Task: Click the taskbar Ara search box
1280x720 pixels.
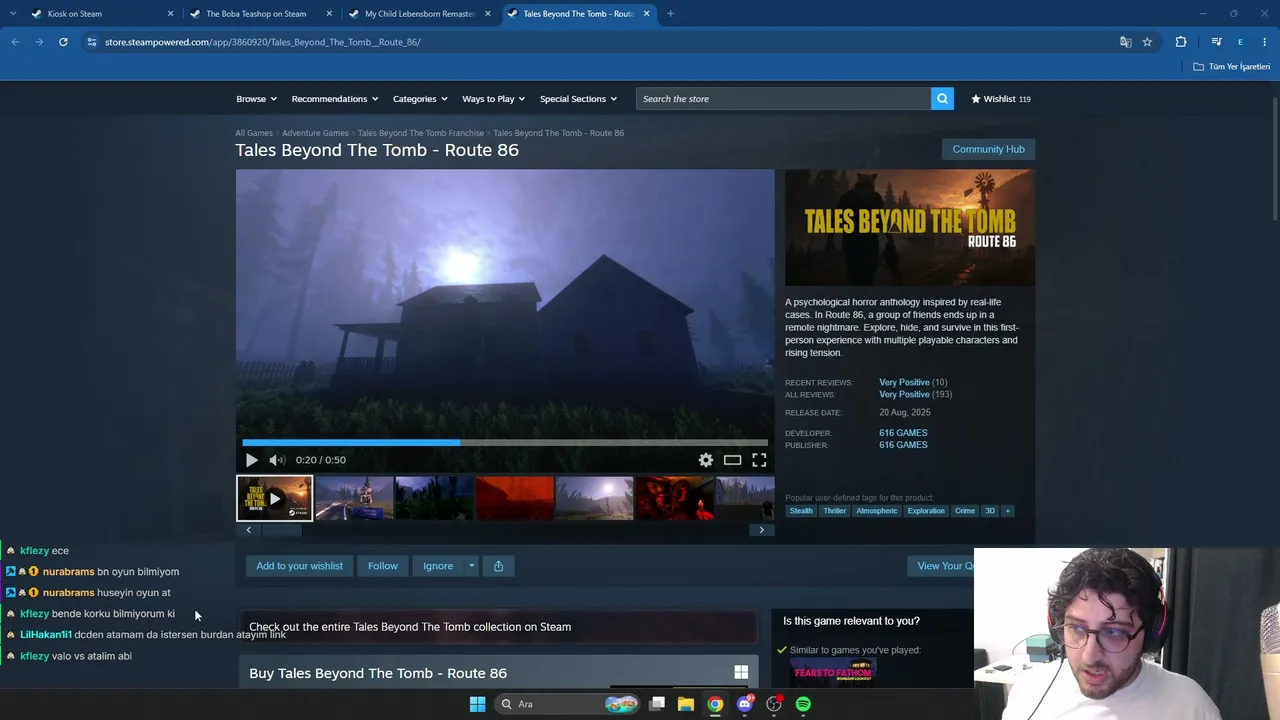Action: pos(568,704)
